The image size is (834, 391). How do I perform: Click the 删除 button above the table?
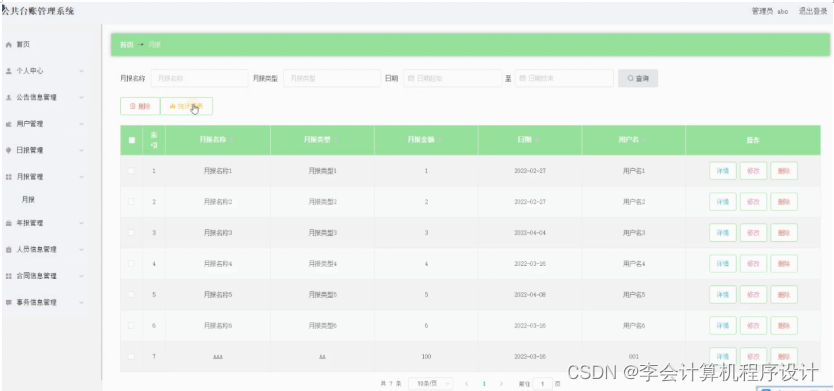click(140, 106)
